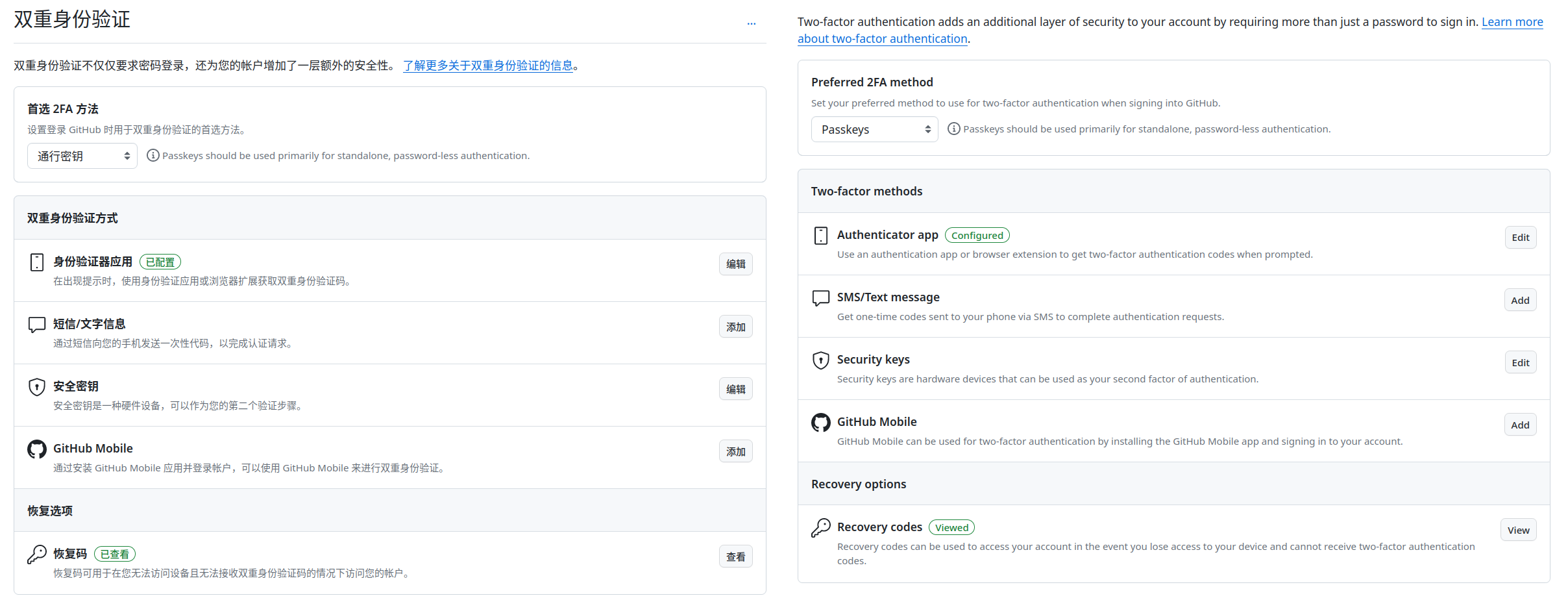This screenshot has width=1568, height=598.
Task: Click the 身份验证器应用 title
Action: click(x=93, y=262)
